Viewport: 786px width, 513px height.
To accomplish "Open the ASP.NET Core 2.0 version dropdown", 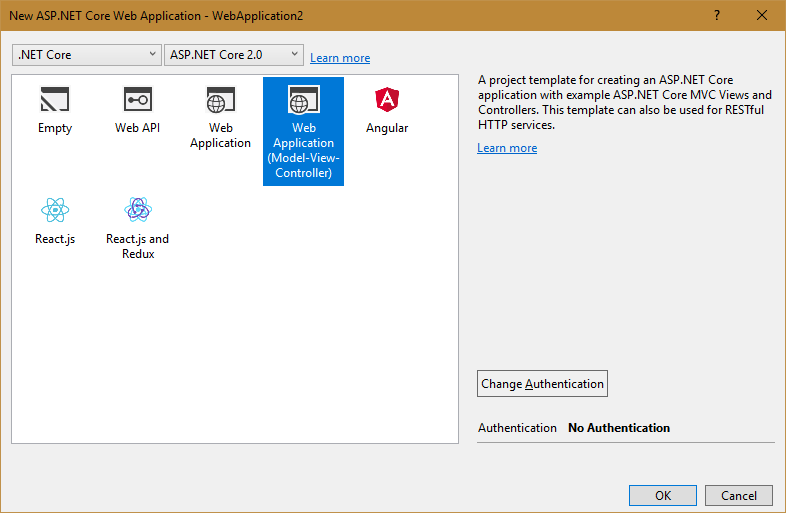I will coord(234,55).
